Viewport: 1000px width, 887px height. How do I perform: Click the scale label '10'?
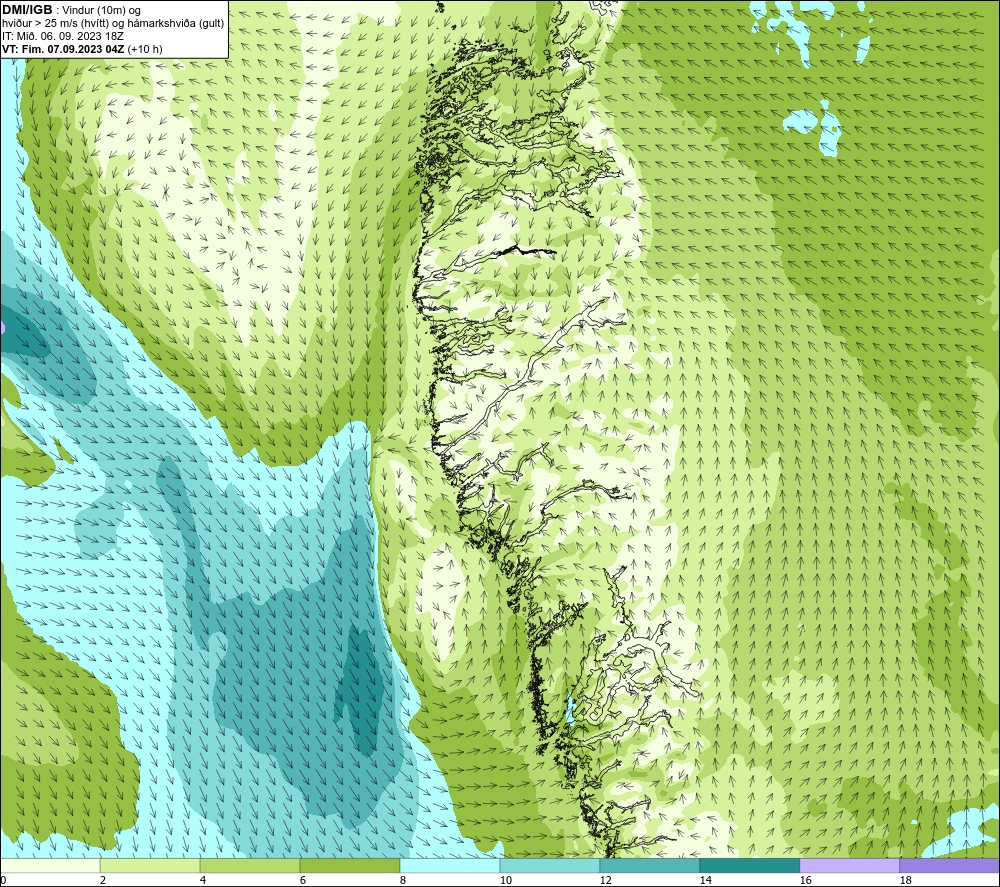click(506, 880)
